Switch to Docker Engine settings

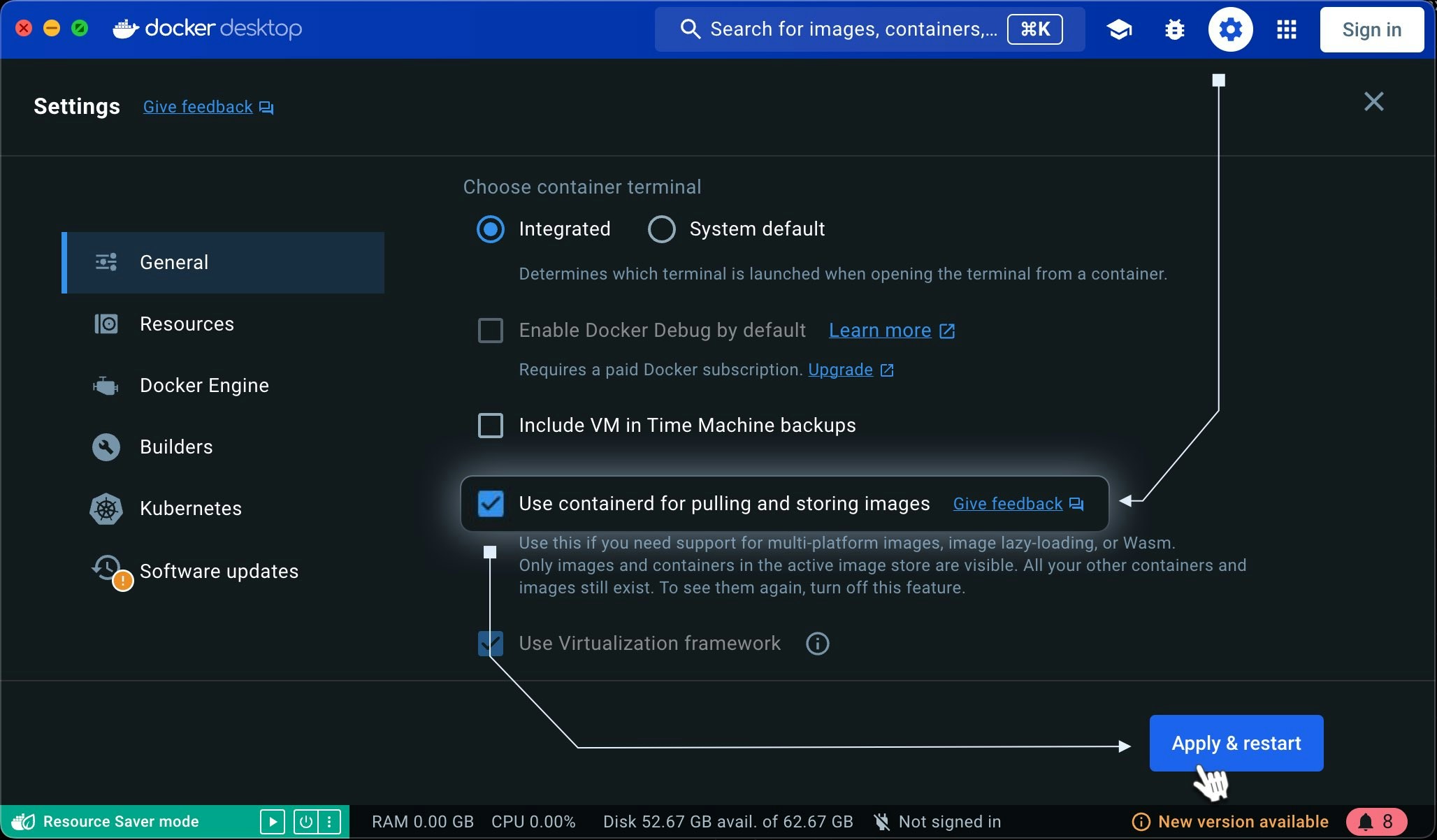pyautogui.click(x=204, y=385)
